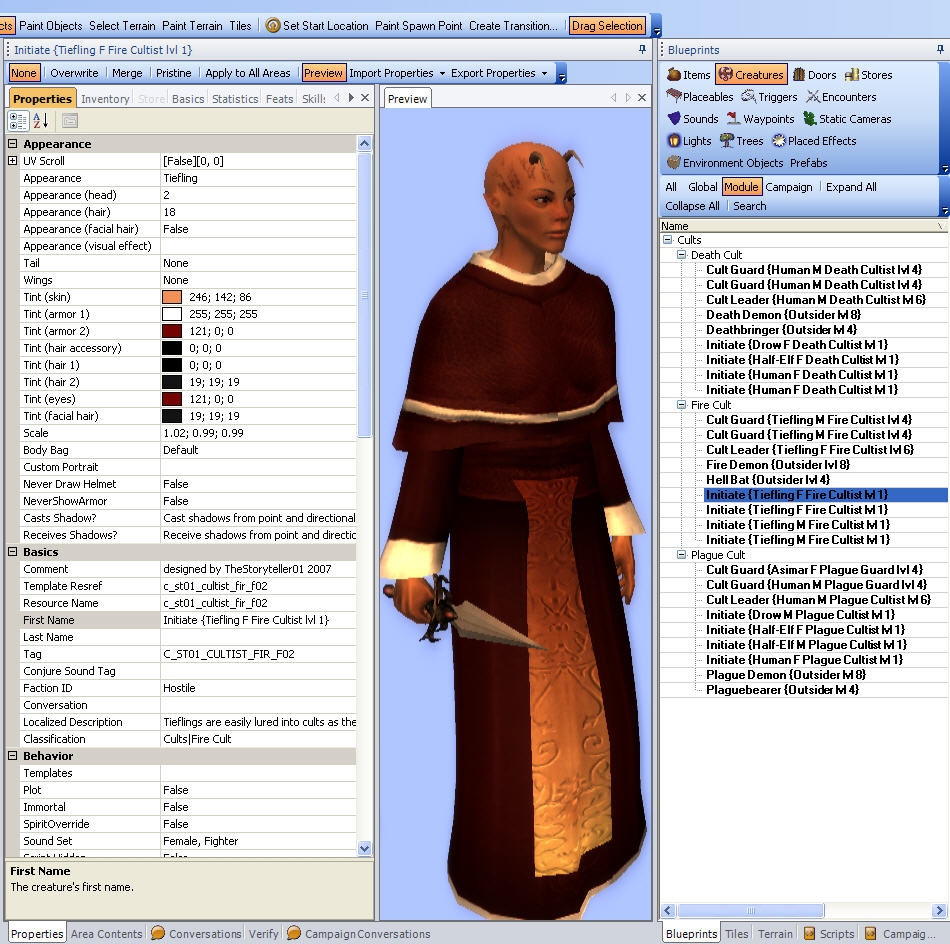This screenshot has width=950, height=944.
Task: Toggle the Preview button in toolbar
Action: [323, 73]
